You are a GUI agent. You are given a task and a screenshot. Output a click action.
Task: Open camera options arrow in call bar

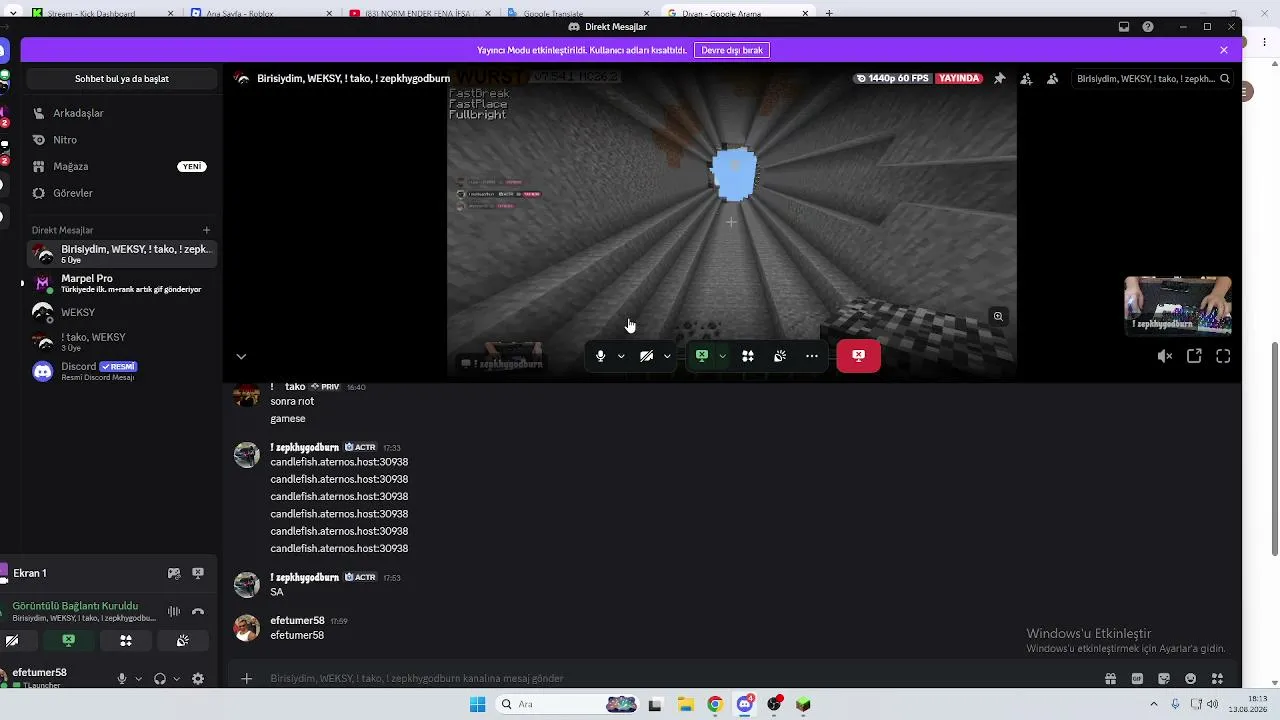click(667, 356)
